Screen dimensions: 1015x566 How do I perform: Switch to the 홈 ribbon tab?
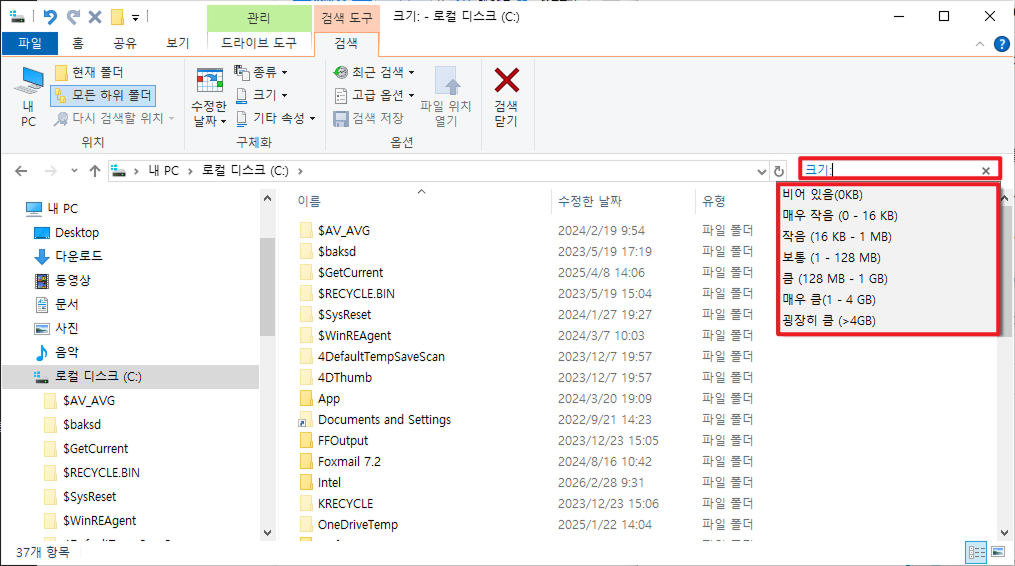[x=78, y=43]
